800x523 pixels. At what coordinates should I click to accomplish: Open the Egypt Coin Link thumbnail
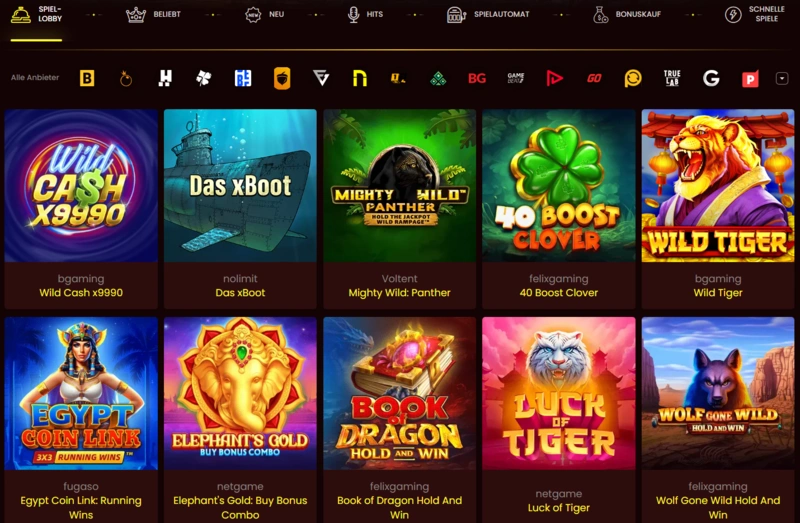coord(81,393)
